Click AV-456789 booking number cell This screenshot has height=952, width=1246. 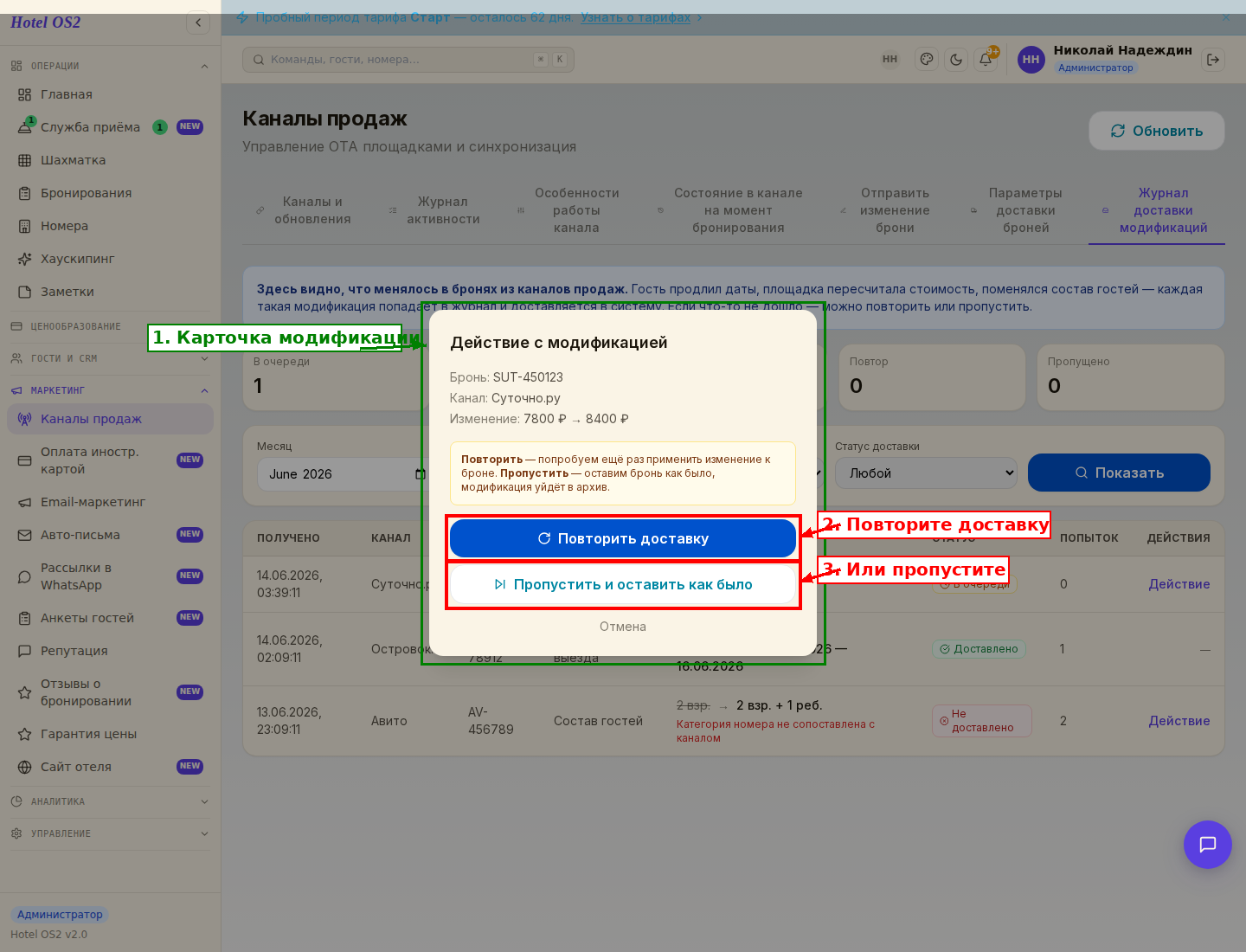(x=491, y=721)
